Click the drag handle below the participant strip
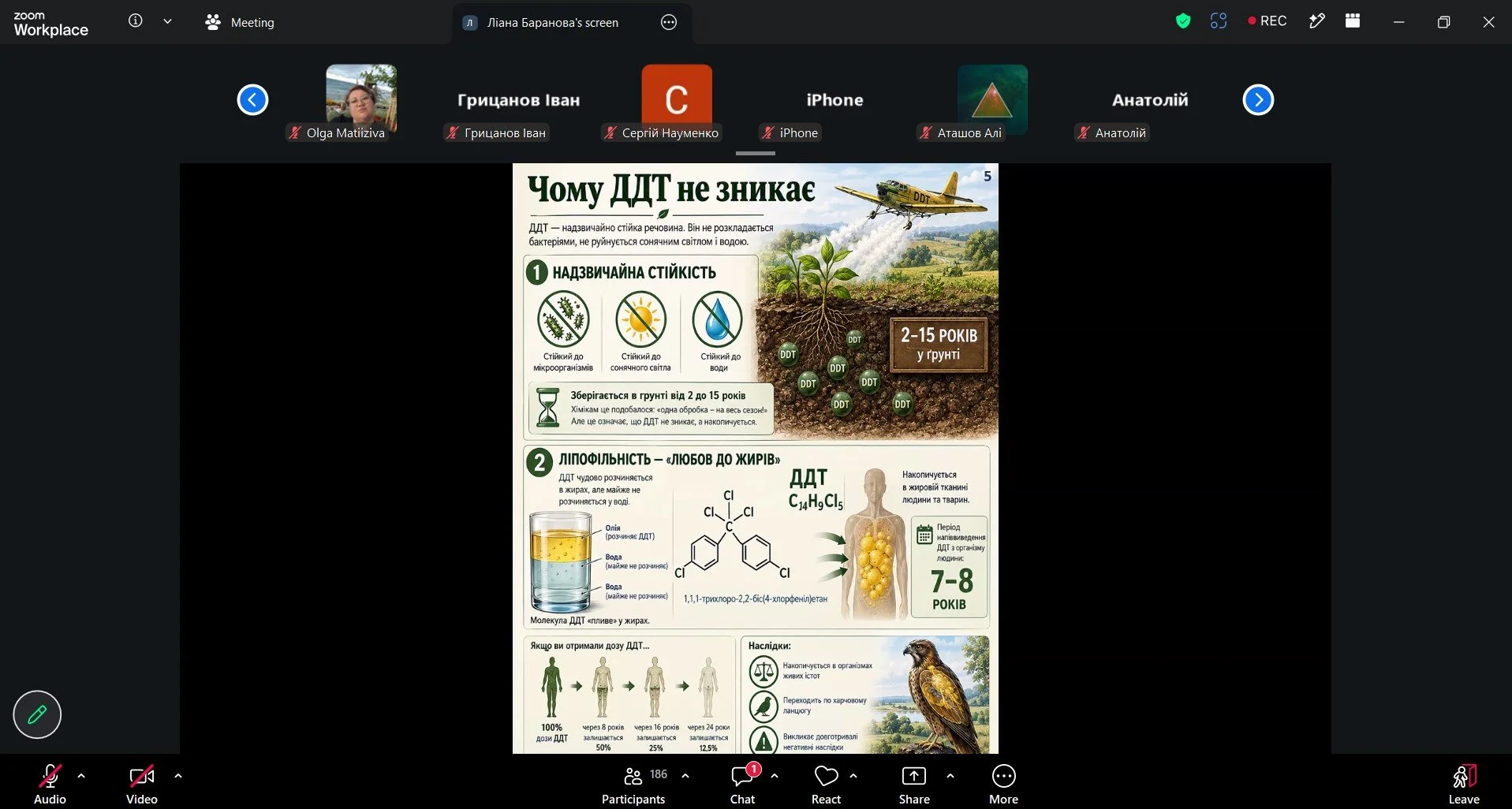Screen dimensions: 1512x809 (x=756, y=153)
